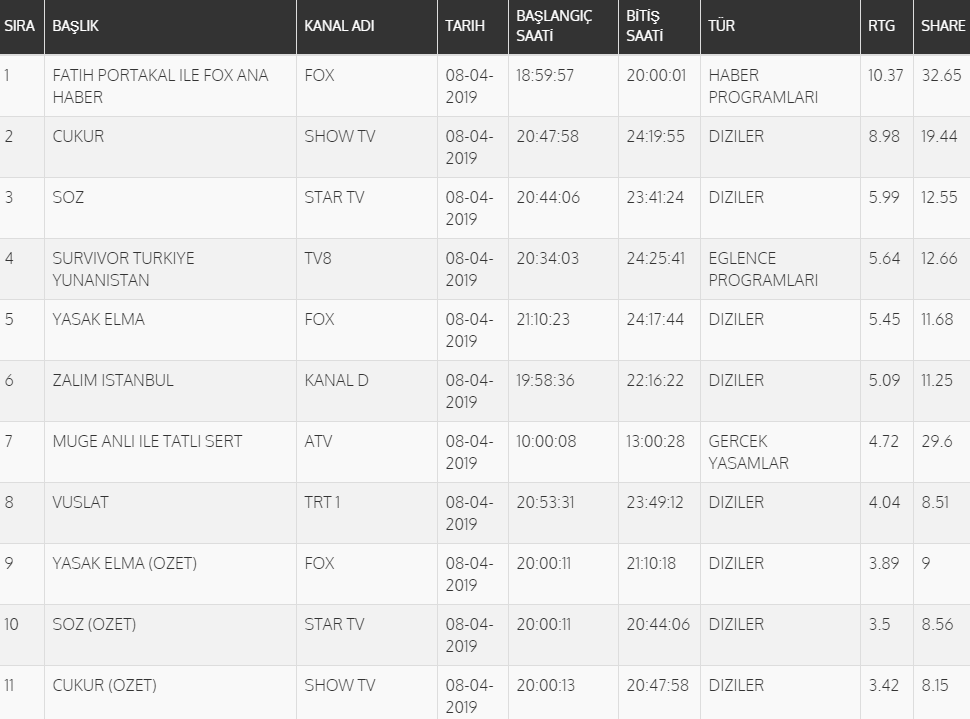Click the KANAL ADI column header
The height and width of the screenshot is (719, 970).
coord(339,26)
